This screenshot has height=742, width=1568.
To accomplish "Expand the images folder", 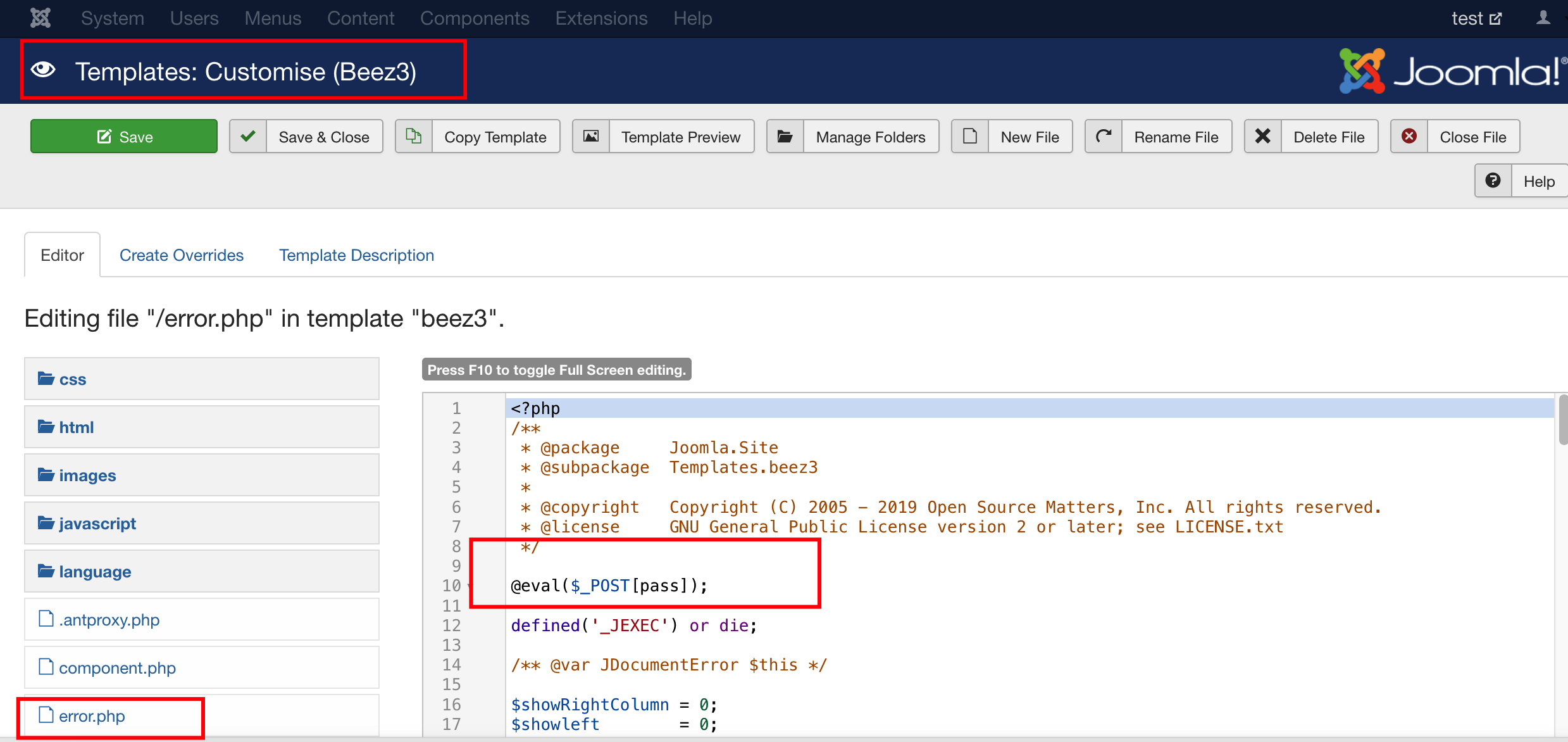I will point(202,475).
